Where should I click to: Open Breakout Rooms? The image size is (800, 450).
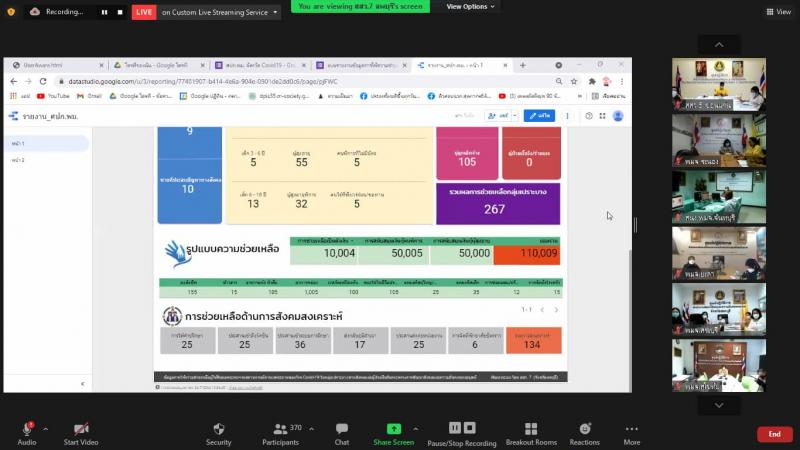(531, 434)
